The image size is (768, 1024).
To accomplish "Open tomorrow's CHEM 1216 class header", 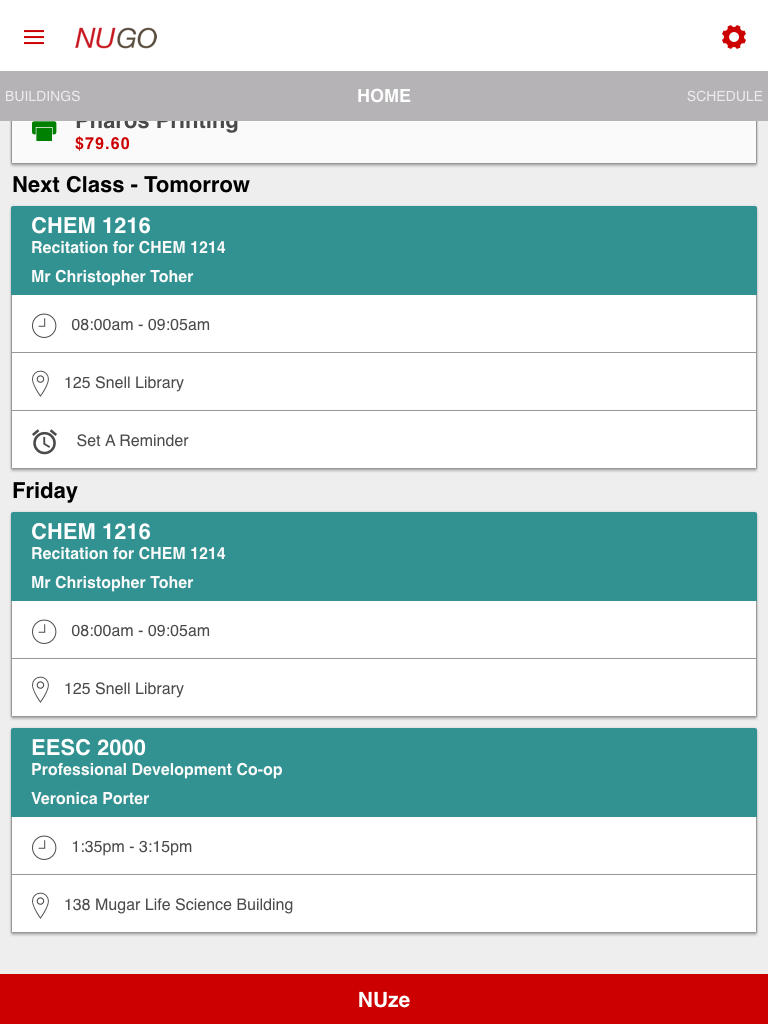I will [384, 250].
